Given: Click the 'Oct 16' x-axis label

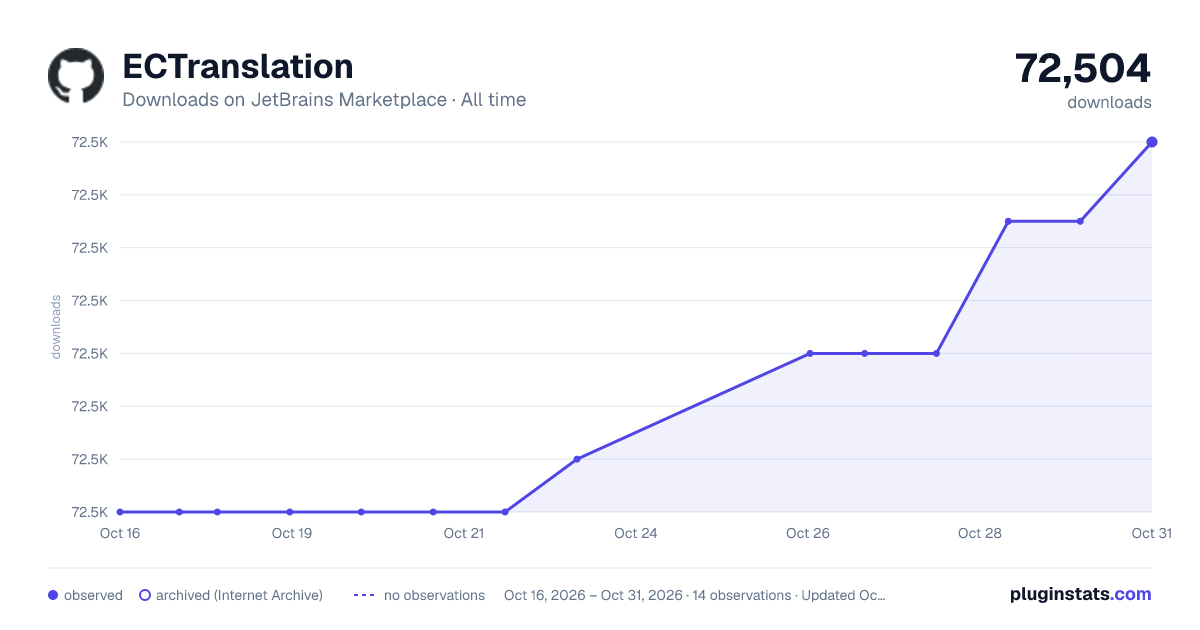Looking at the screenshot, I should pyautogui.click(x=120, y=533).
